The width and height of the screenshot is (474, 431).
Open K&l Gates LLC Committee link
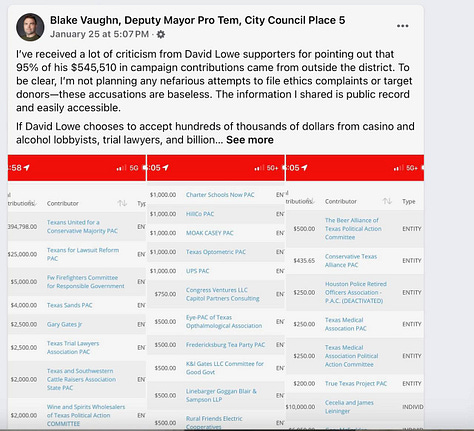point(225,368)
